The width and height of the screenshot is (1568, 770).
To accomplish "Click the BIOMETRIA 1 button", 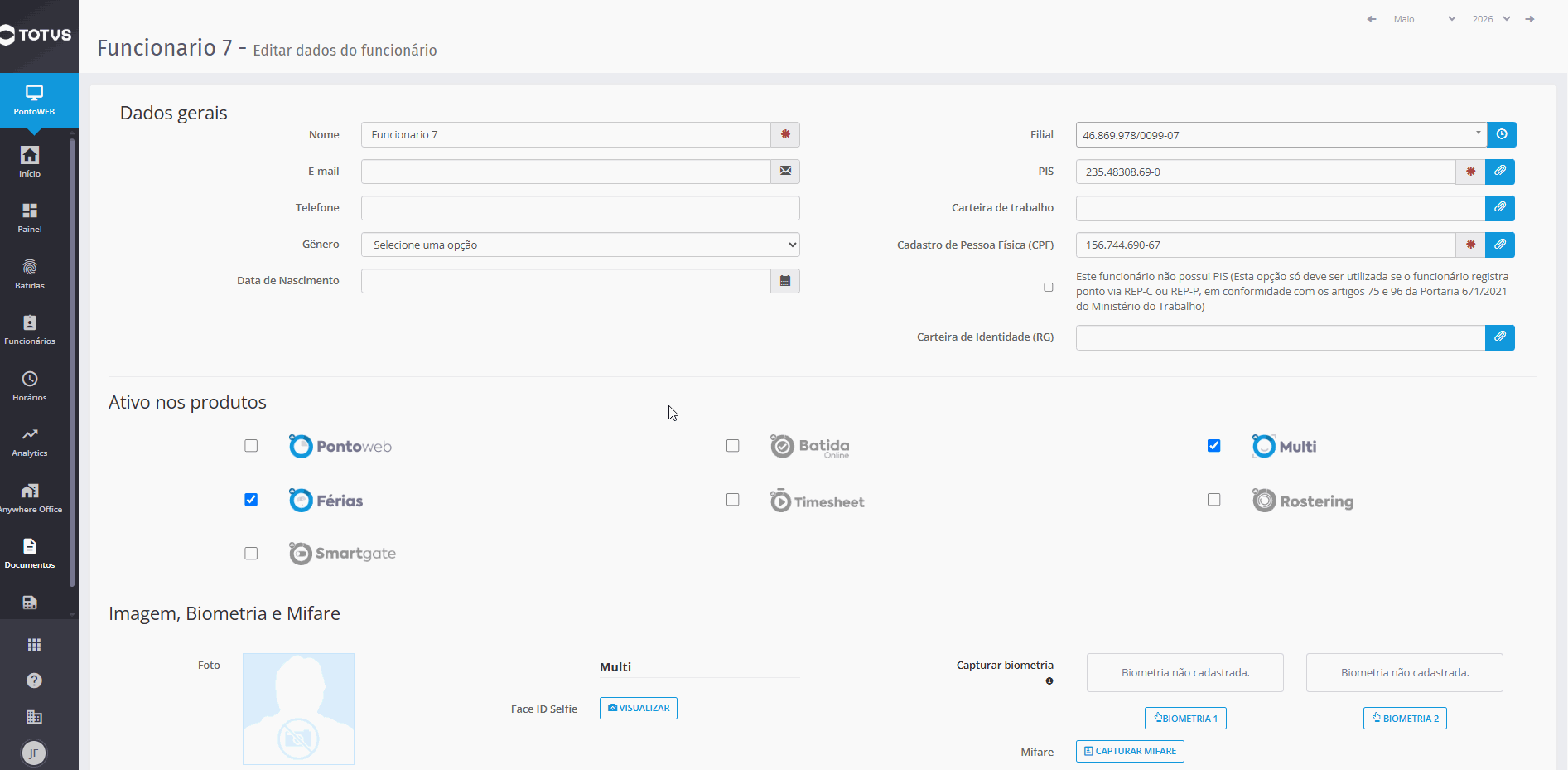I will click(1185, 718).
